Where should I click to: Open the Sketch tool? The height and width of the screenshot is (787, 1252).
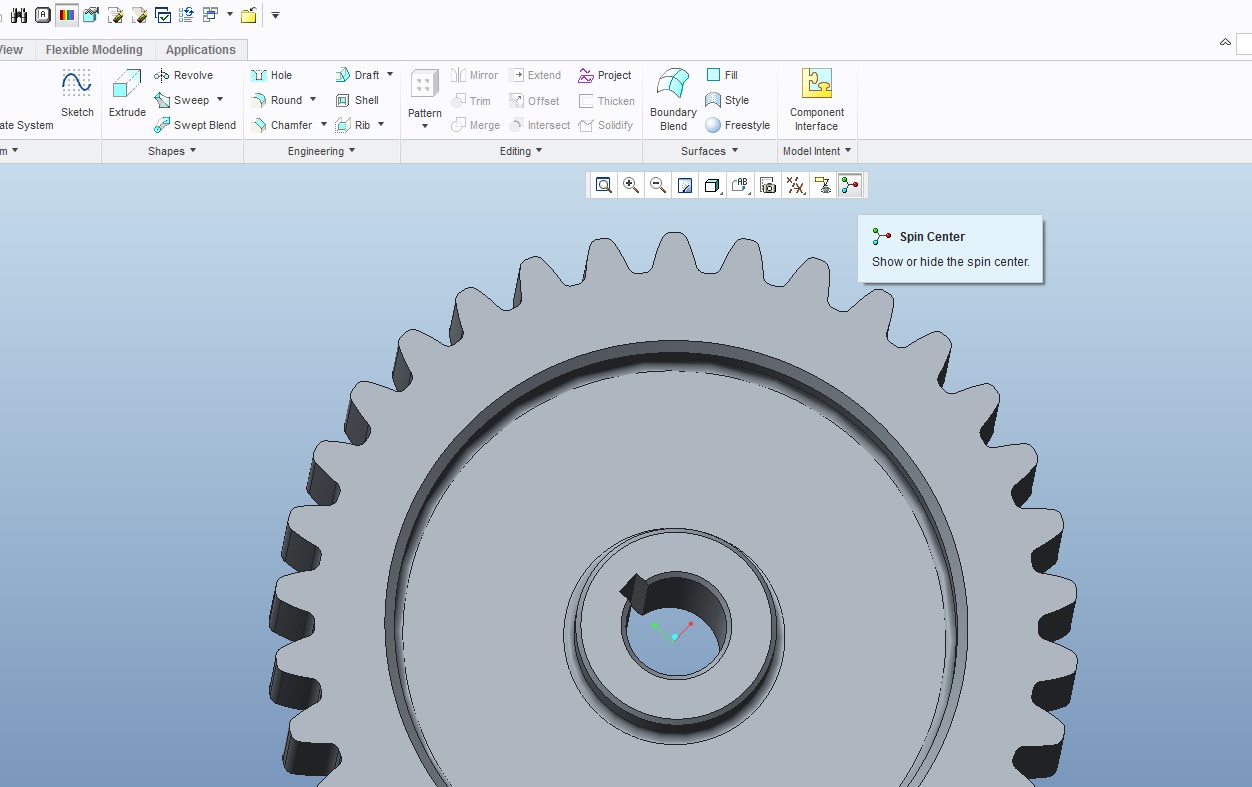77,94
